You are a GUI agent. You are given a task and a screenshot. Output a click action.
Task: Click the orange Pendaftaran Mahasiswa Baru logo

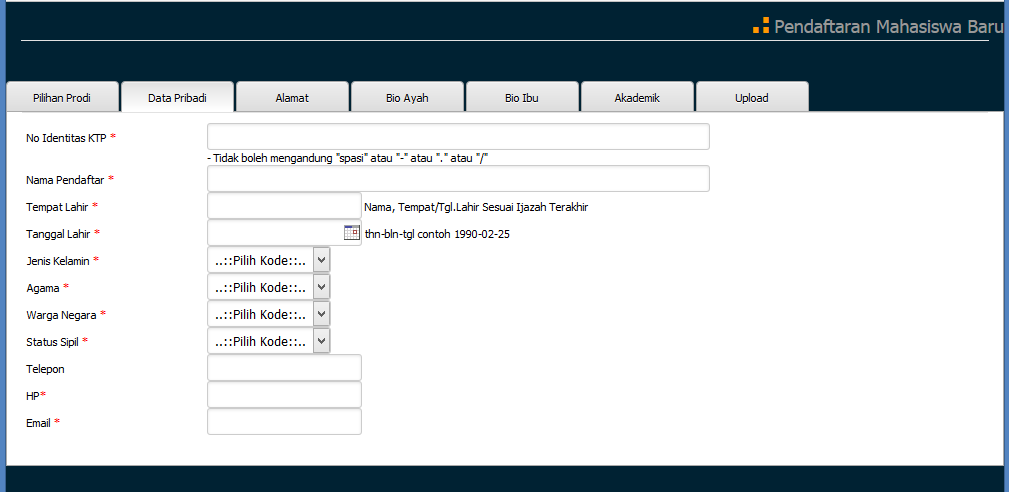click(761, 26)
